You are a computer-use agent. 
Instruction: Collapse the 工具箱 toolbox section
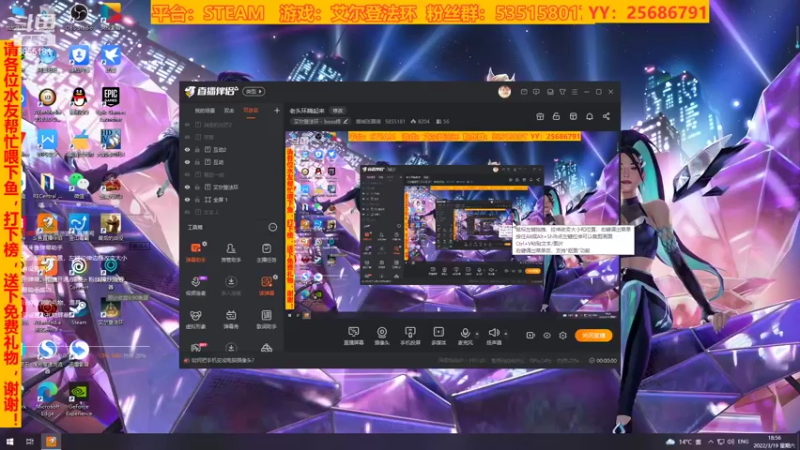pos(273,227)
